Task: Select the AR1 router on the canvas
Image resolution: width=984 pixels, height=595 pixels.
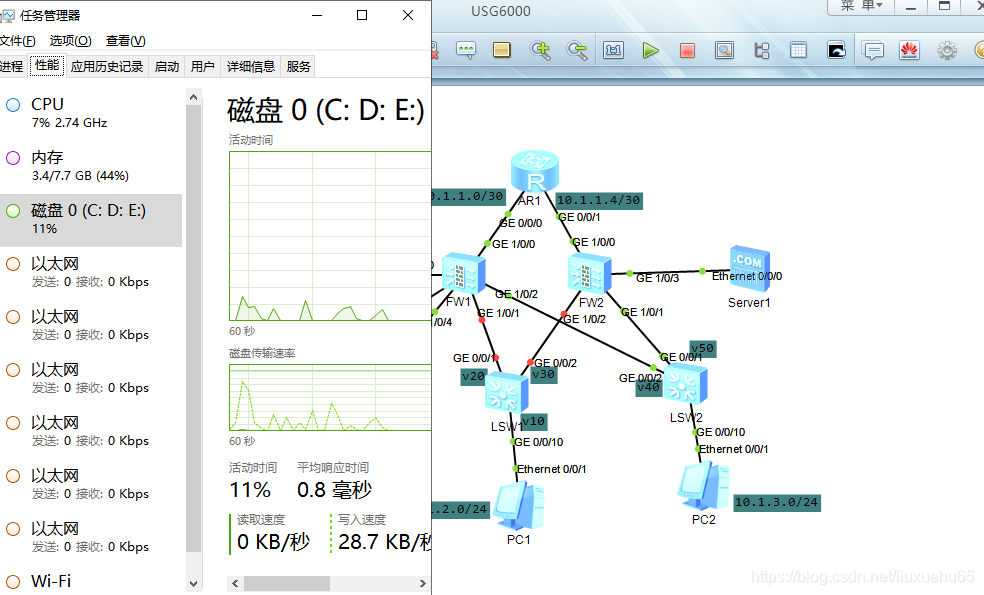Action: (x=535, y=171)
